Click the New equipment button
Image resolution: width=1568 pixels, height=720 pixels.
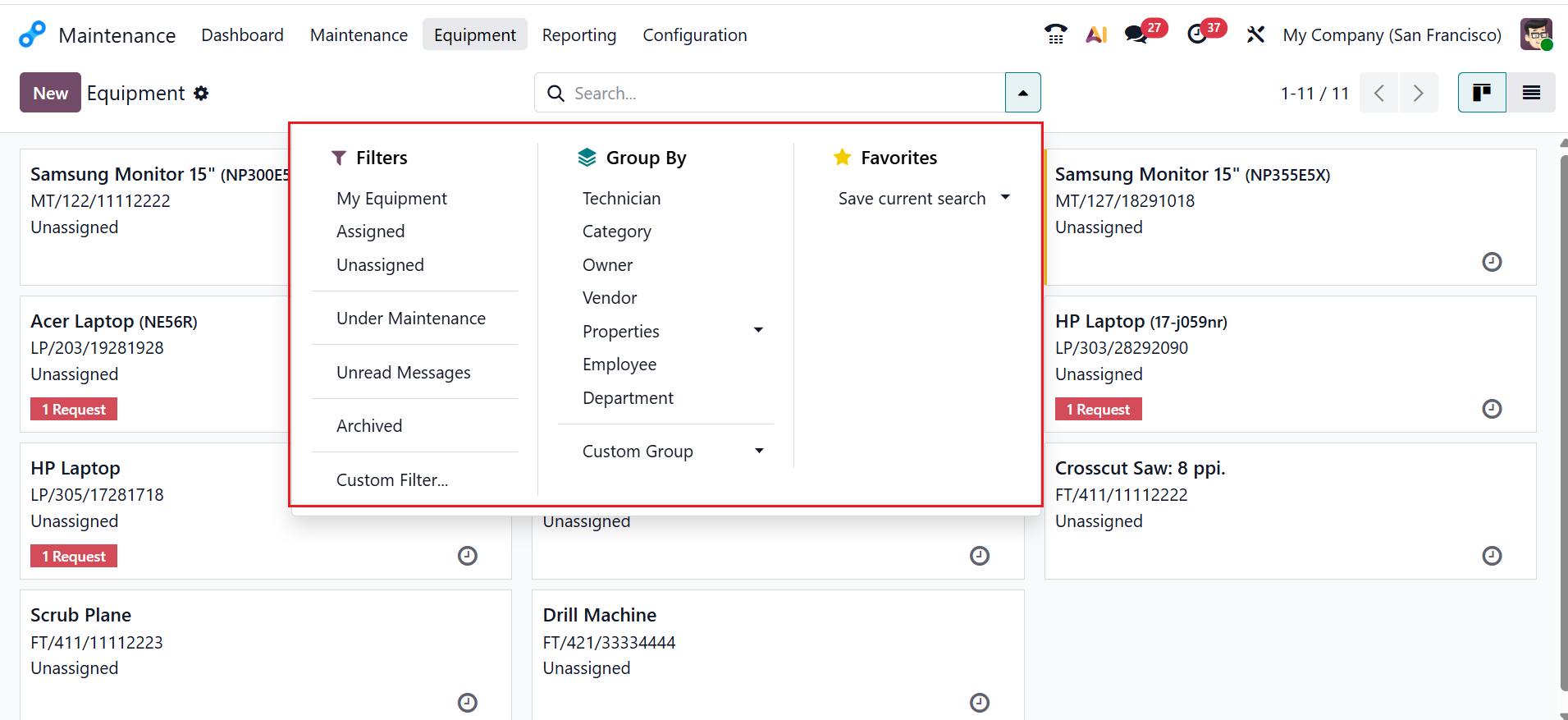50,93
